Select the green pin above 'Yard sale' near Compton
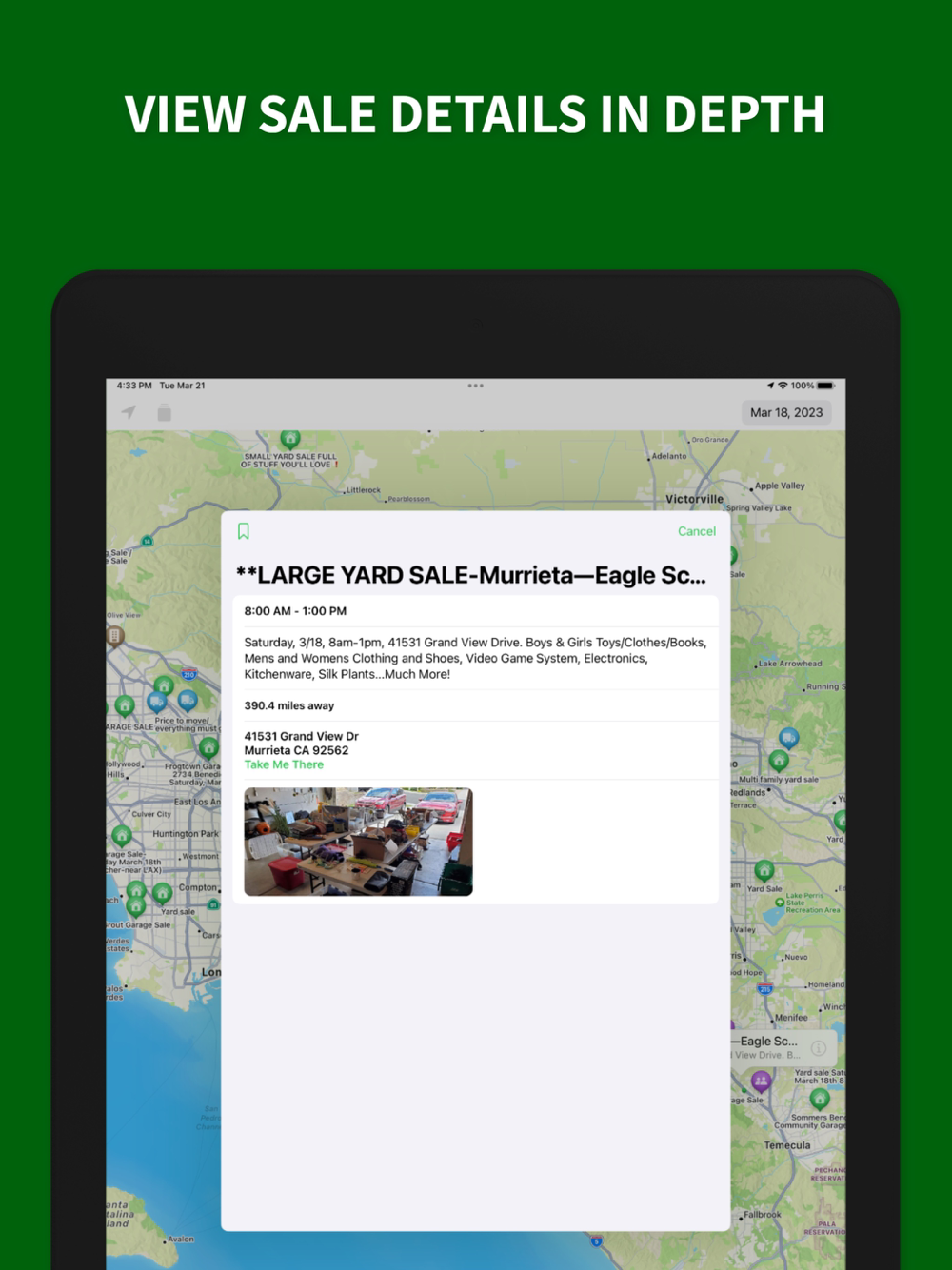Screen dimensions: 952x1270 pos(162,893)
